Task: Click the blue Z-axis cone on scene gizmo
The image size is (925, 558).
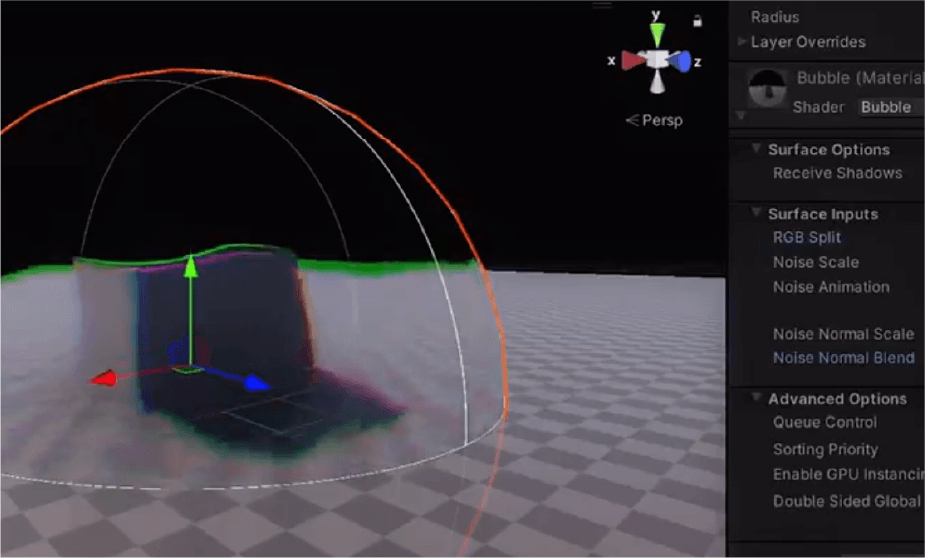Action: [x=682, y=62]
